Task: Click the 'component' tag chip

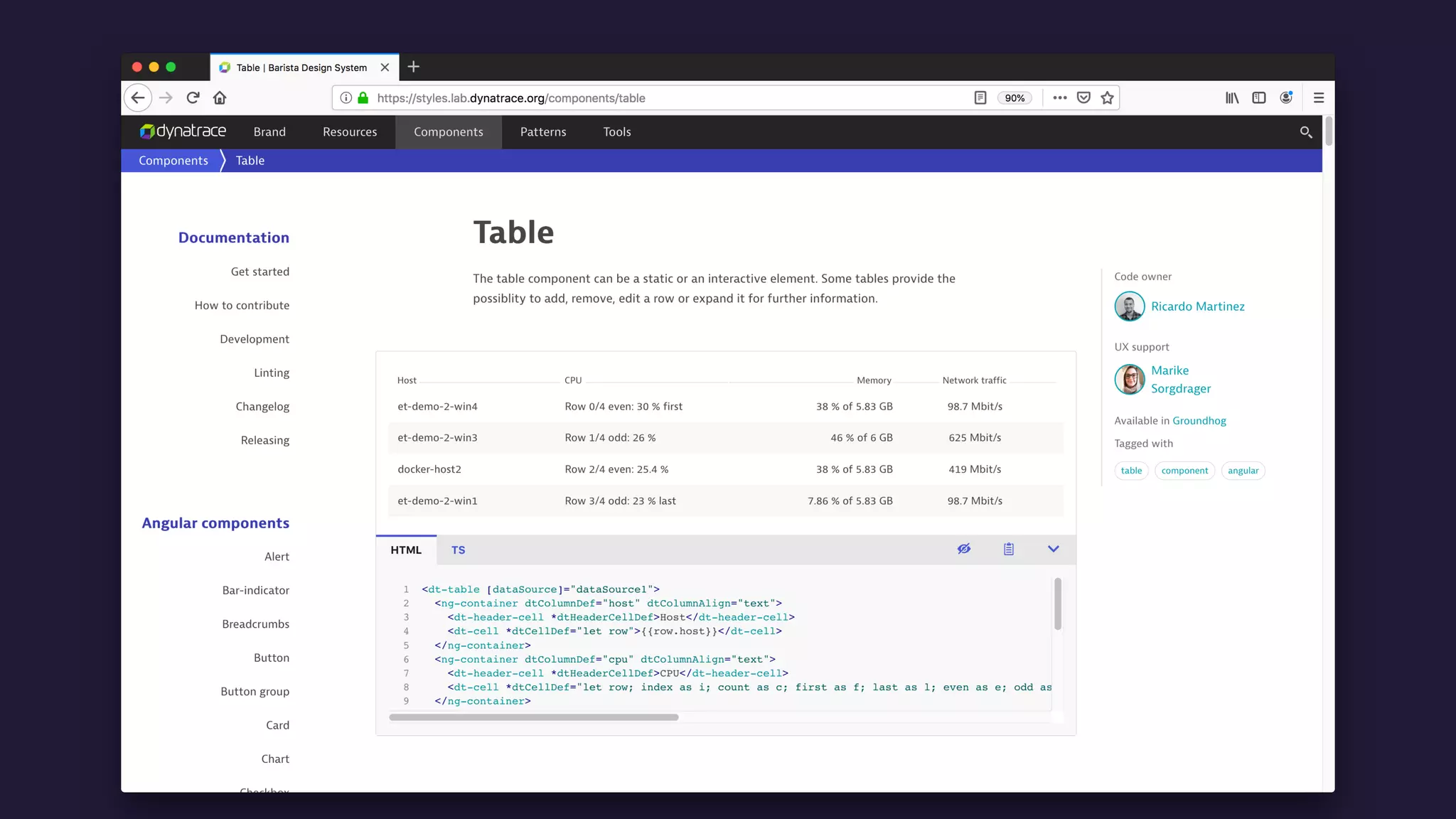Action: (1184, 471)
